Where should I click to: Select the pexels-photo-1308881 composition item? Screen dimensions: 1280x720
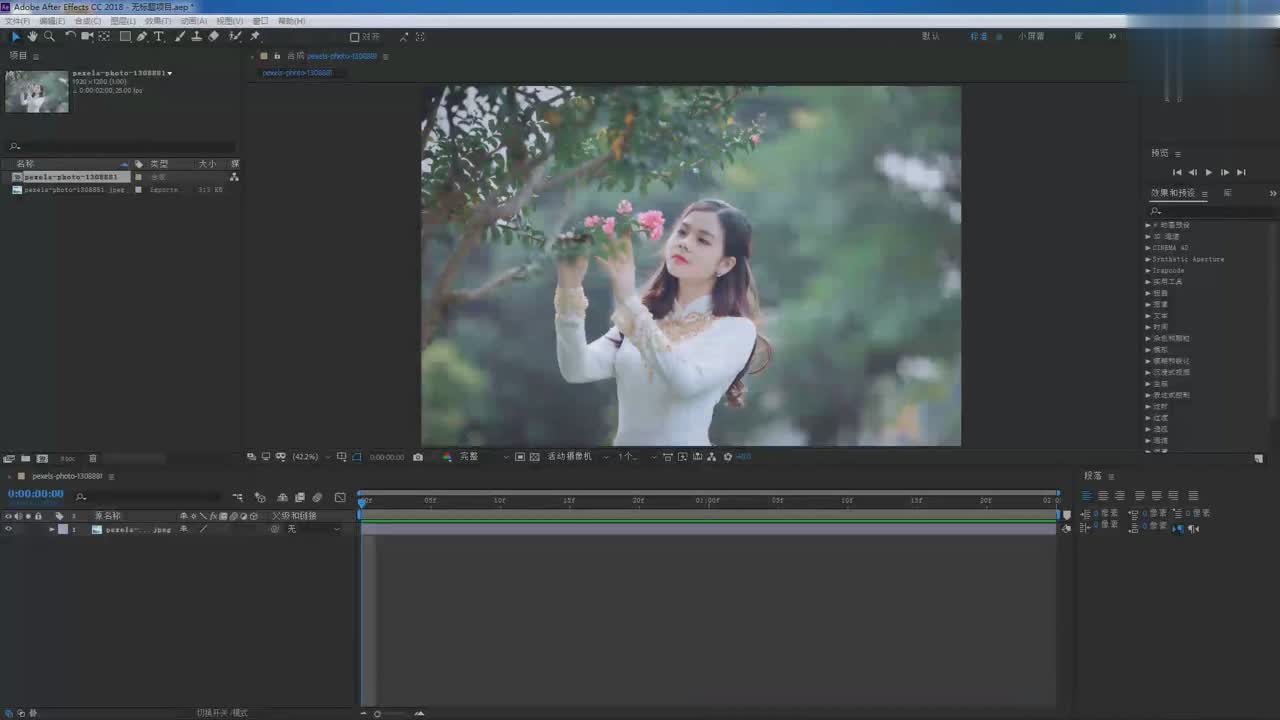pos(71,177)
